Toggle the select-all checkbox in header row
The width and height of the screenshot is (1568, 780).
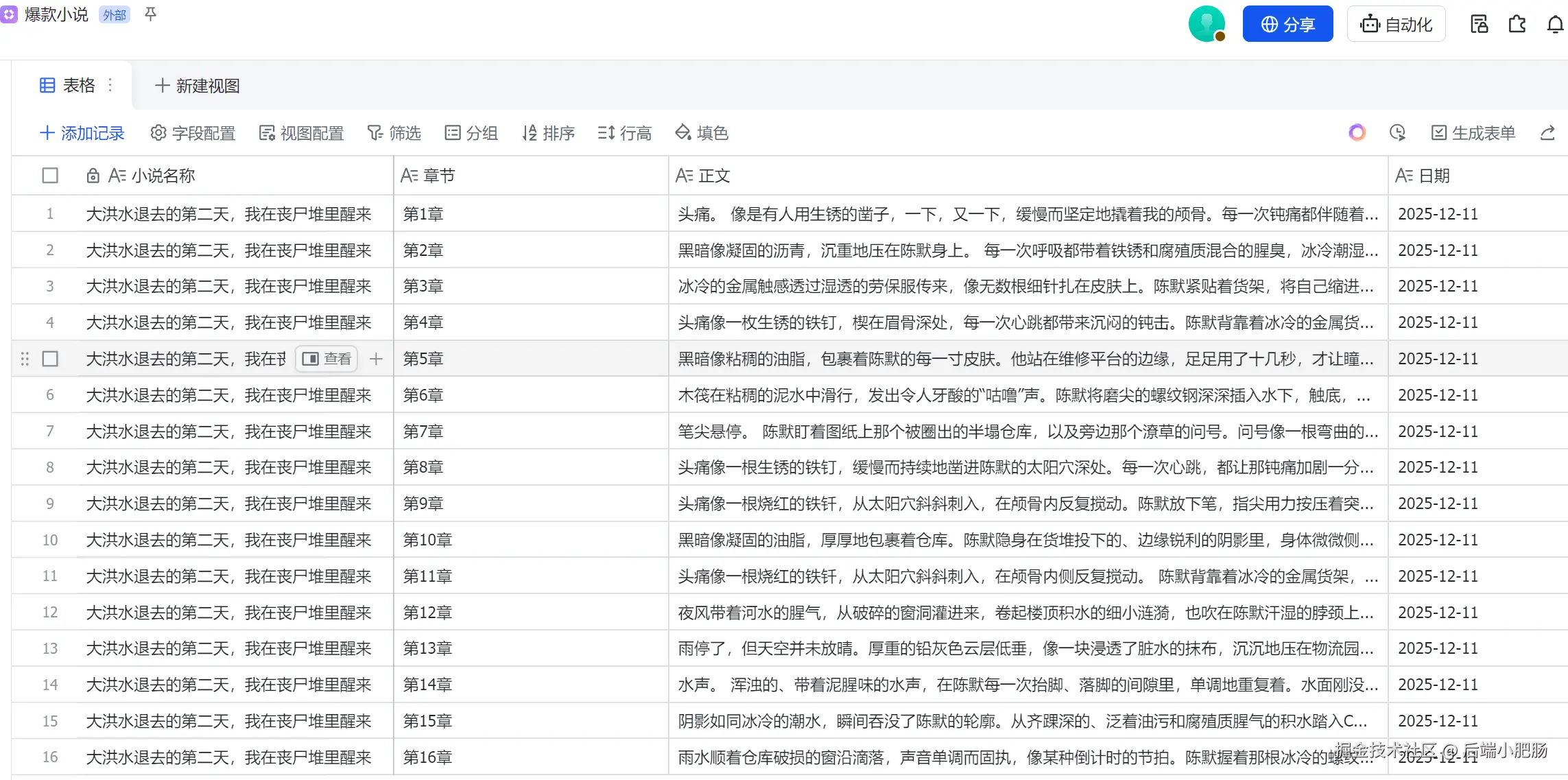click(50, 176)
